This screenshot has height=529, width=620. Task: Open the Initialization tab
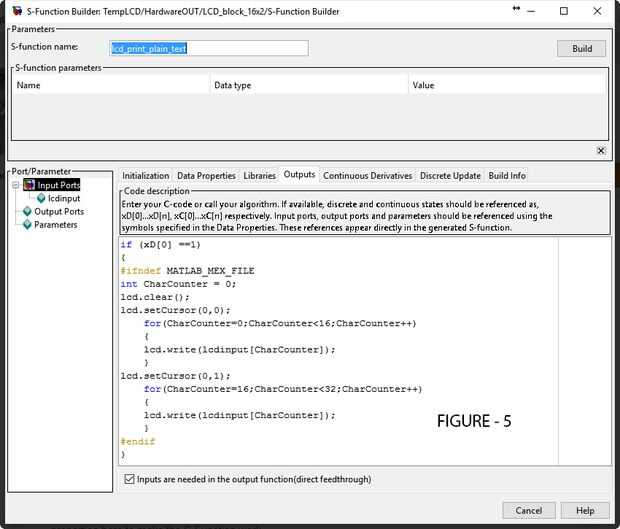[x=146, y=176]
